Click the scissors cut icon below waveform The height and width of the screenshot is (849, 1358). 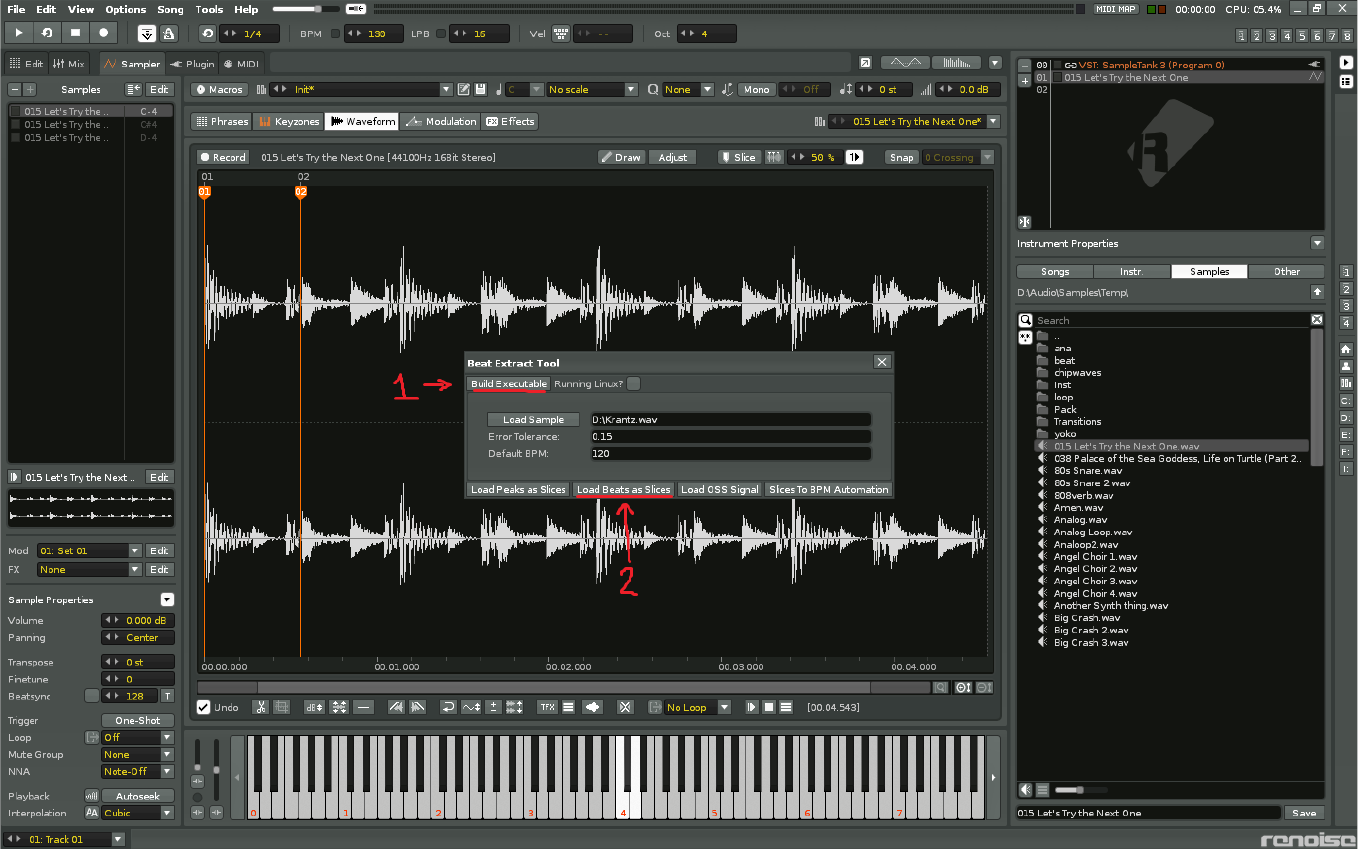click(260, 707)
